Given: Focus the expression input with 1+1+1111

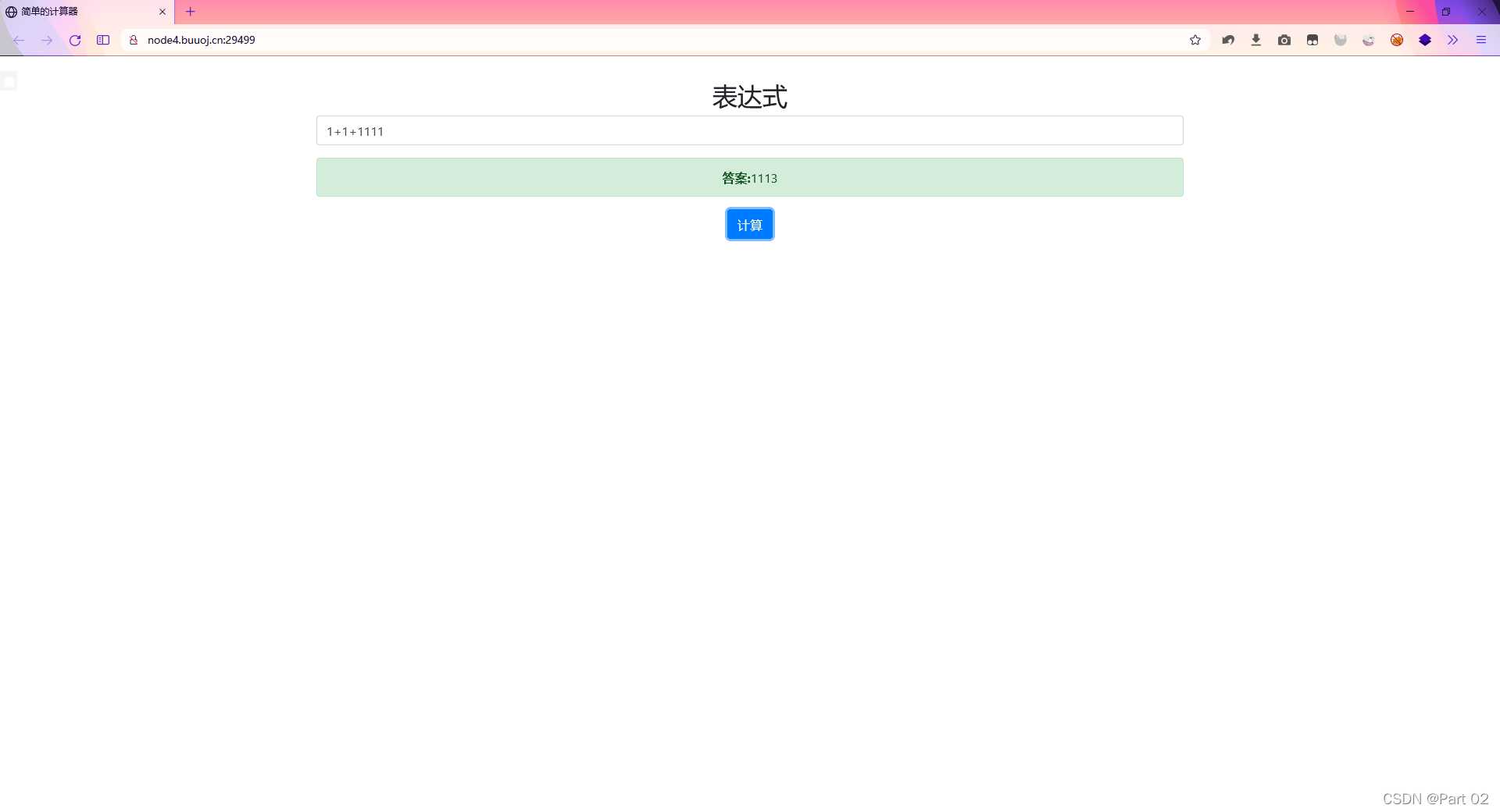Looking at the screenshot, I should pos(749,130).
